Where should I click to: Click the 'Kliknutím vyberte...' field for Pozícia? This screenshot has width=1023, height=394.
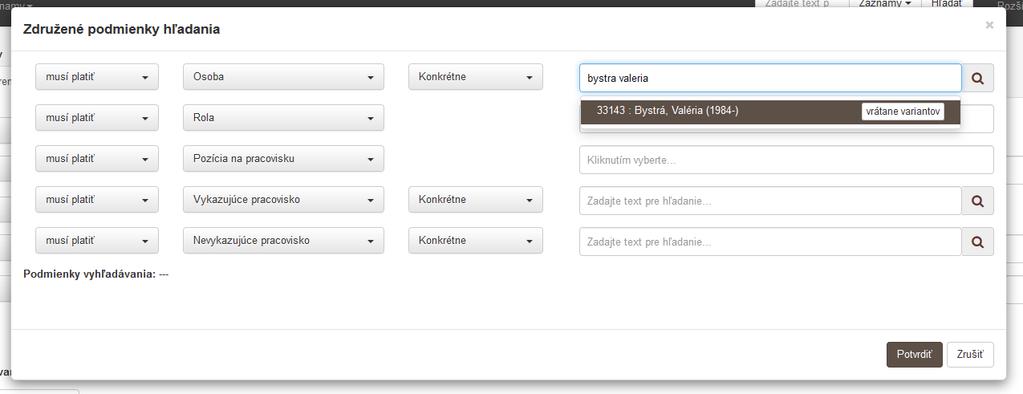click(786, 160)
